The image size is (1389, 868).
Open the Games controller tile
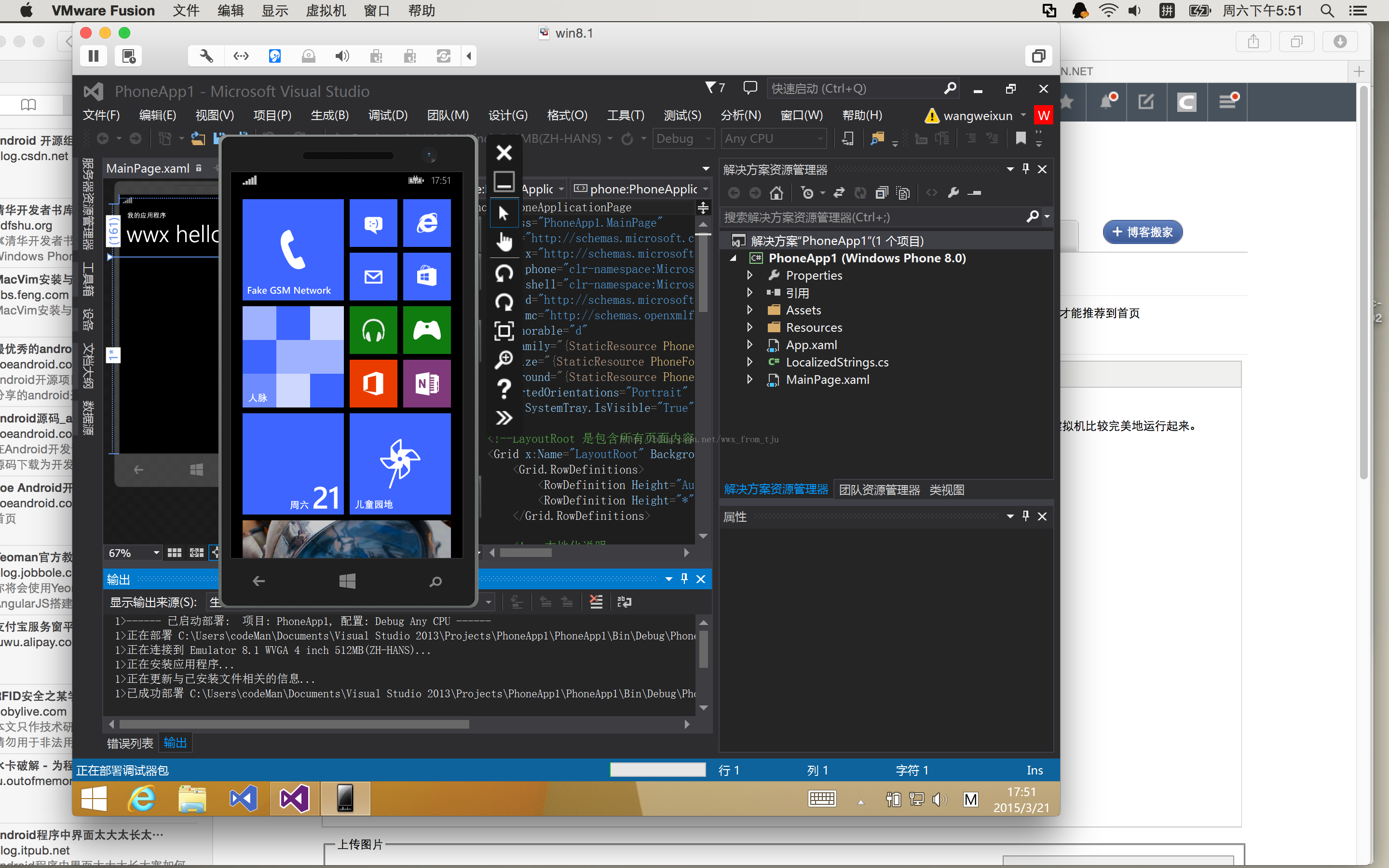click(426, 330)
